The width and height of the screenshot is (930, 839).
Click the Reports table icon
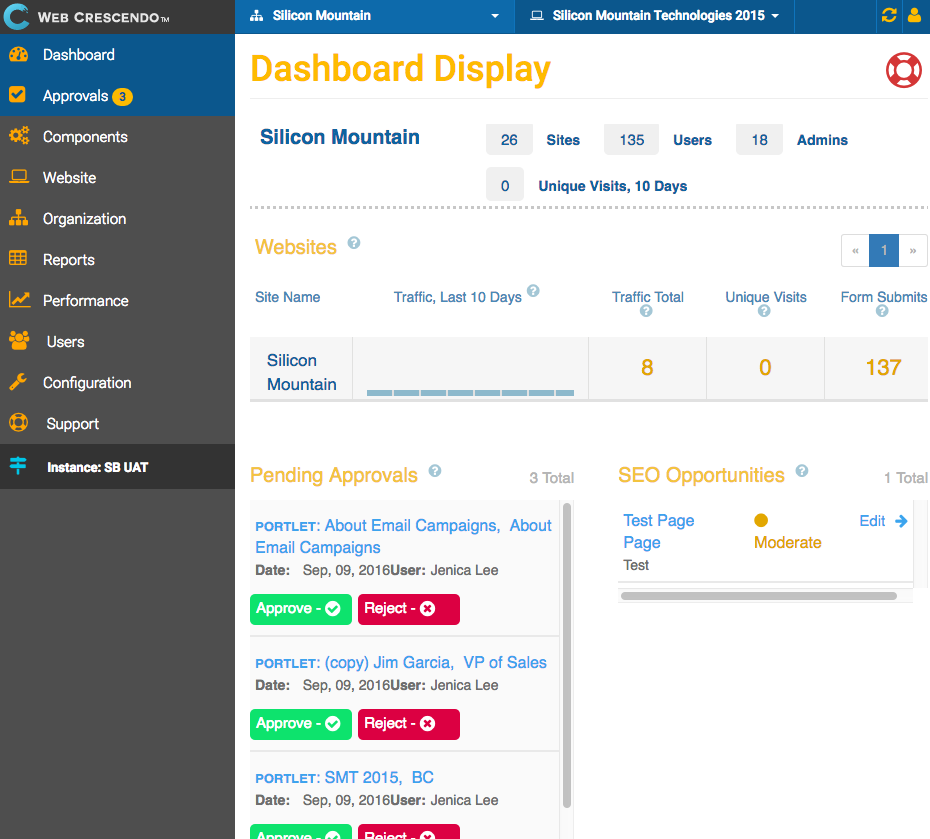pyautogui.click(x=18, y=258)
